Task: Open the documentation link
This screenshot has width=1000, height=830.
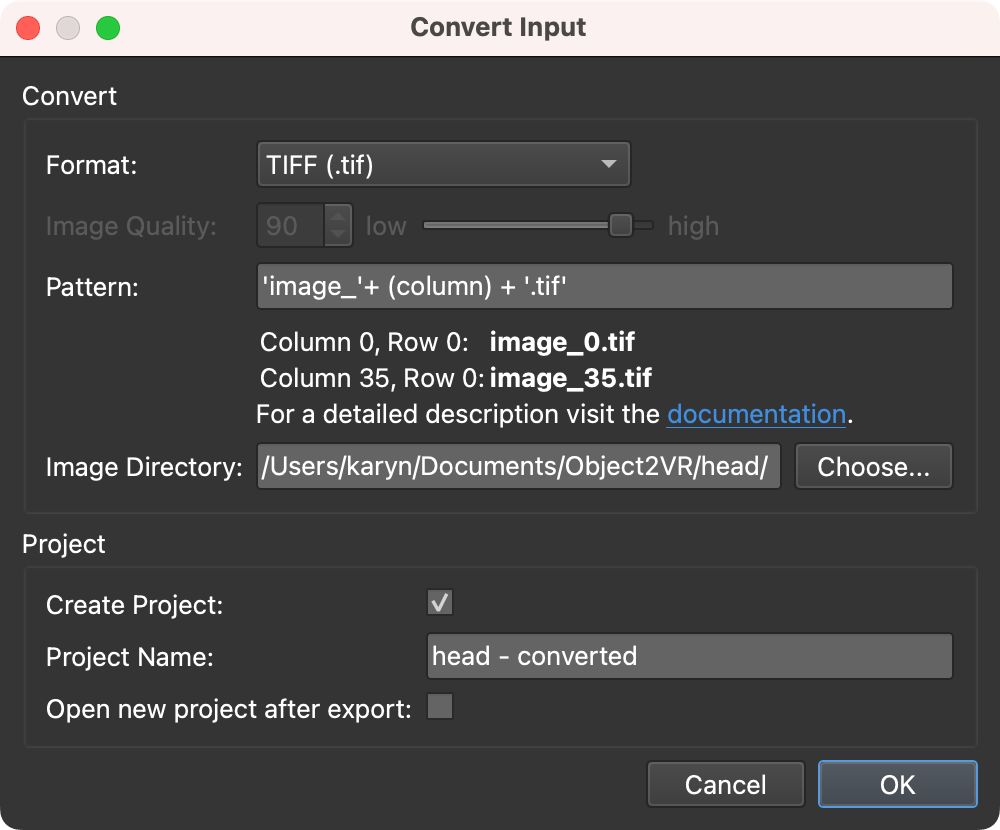Action: tap(757, 414)
